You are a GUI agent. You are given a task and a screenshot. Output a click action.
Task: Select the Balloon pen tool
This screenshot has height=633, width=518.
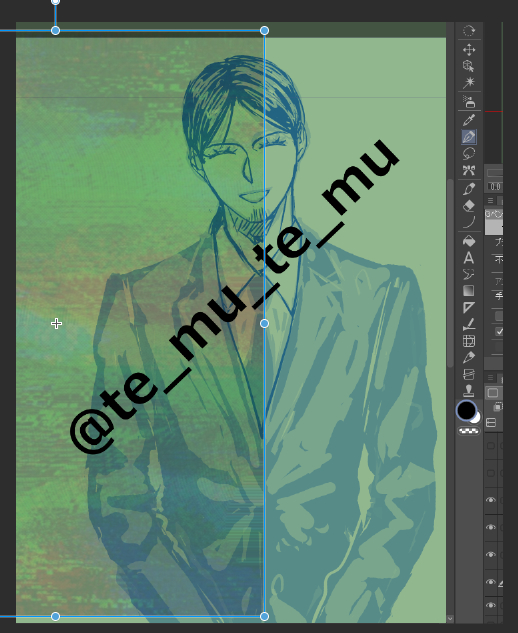[469, 275]
